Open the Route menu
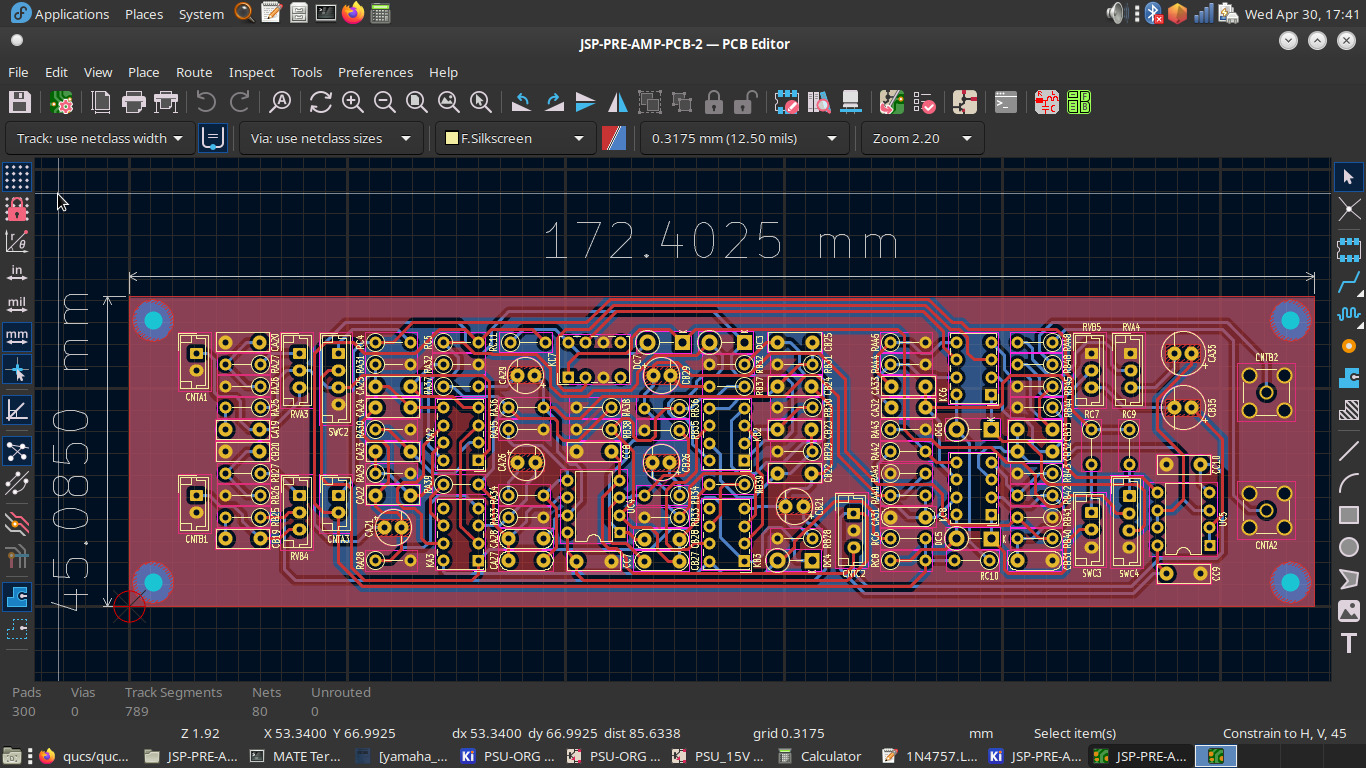 [194, 72]
